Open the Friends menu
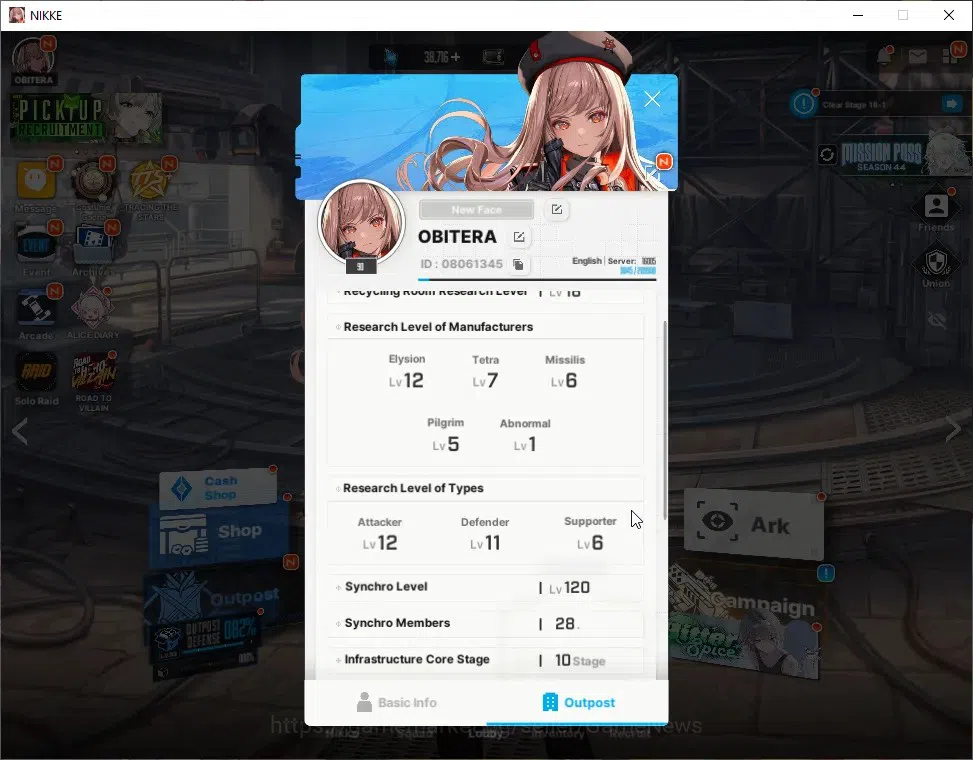Screen dimensions: 973x760 (936, 212)
